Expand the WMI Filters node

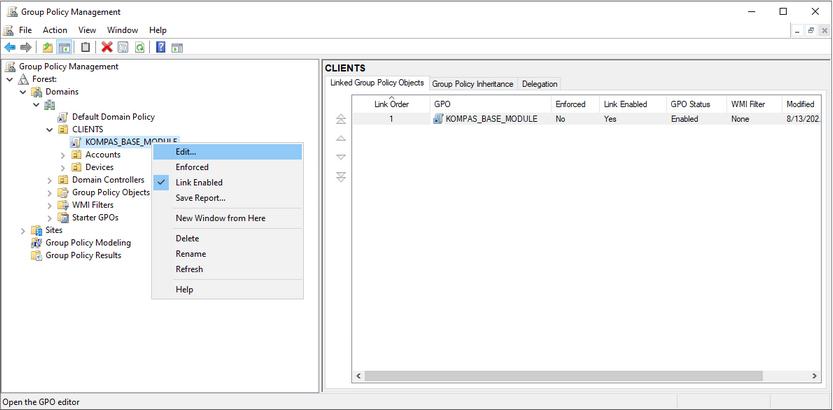tap(49, 205)
